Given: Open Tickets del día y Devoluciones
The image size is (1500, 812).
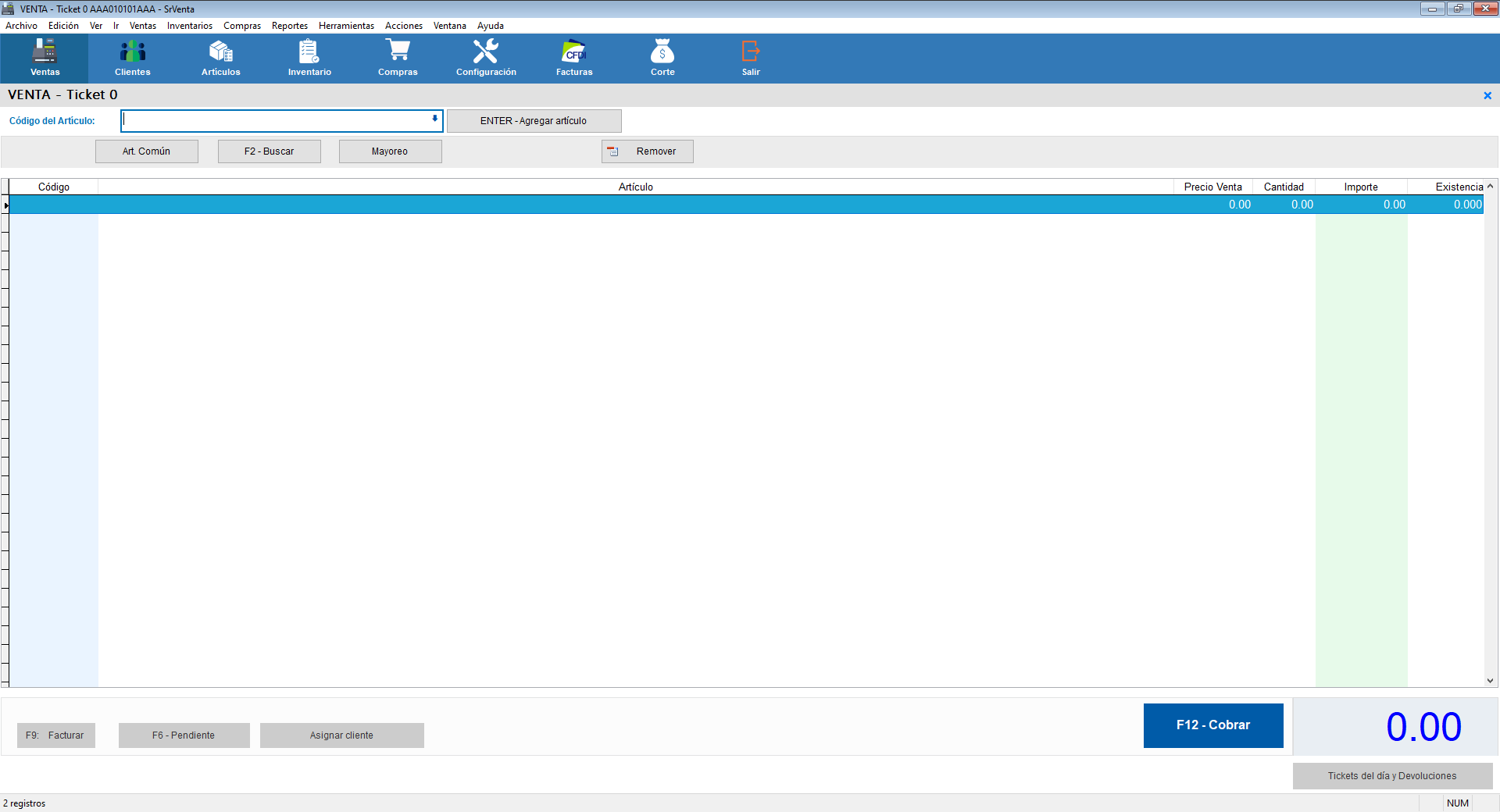Looking at the screenshot, I should coord(1392,776).
